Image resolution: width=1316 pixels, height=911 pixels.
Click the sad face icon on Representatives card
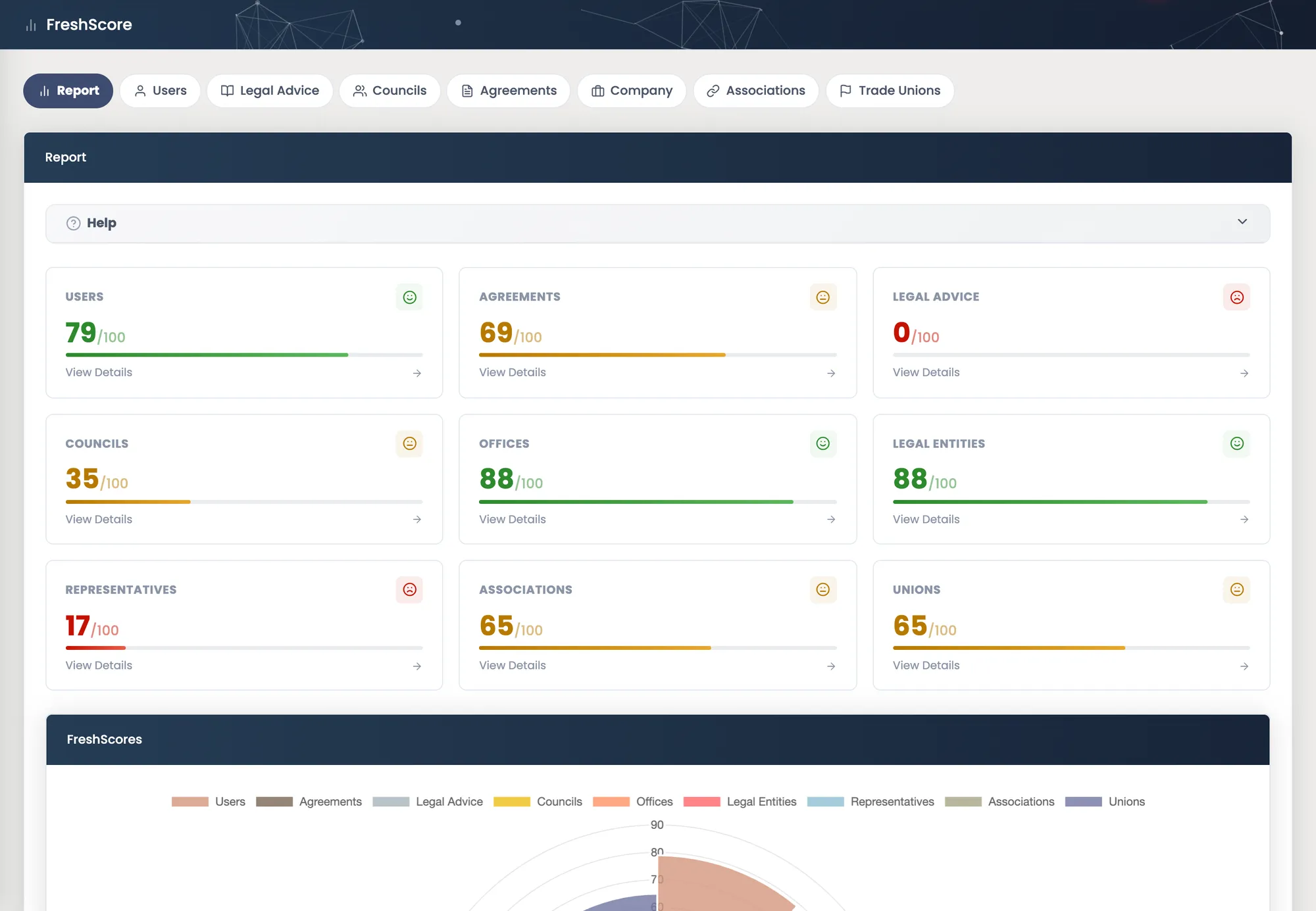pos(409,589)
